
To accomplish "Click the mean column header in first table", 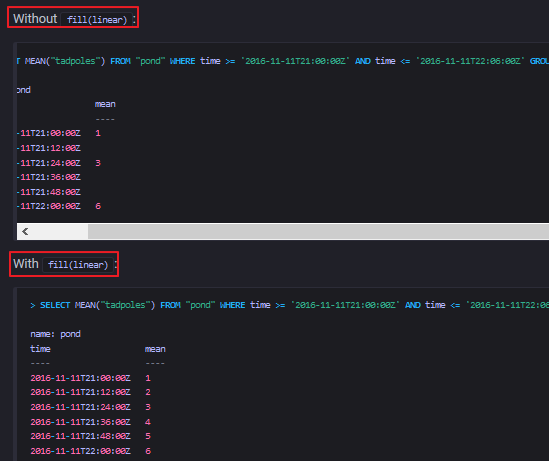I will (x=105, y=104).
